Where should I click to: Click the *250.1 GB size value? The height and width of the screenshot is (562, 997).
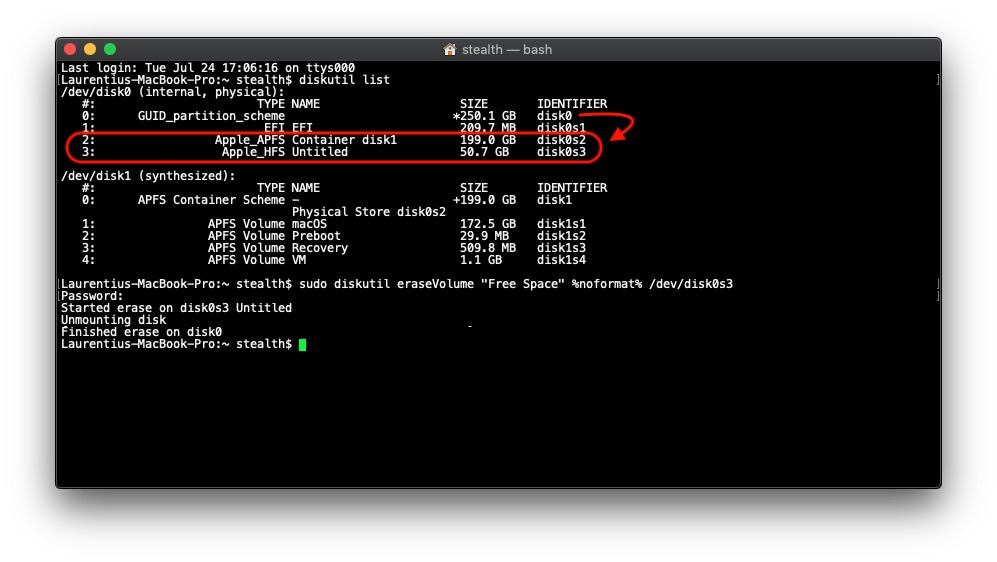[x=484, y=116]
